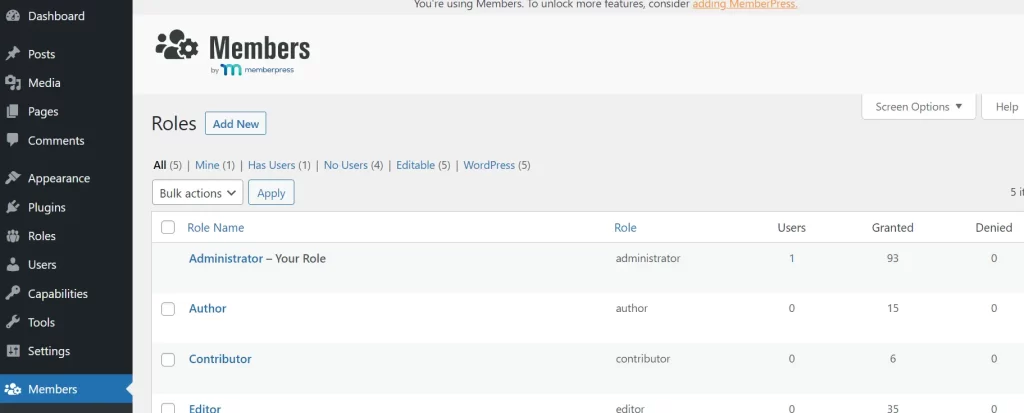The image size is (1024, 413).
Task: Open the Appearance paintbrush icon
Action: pyautogui.click(x=12, y=178)
